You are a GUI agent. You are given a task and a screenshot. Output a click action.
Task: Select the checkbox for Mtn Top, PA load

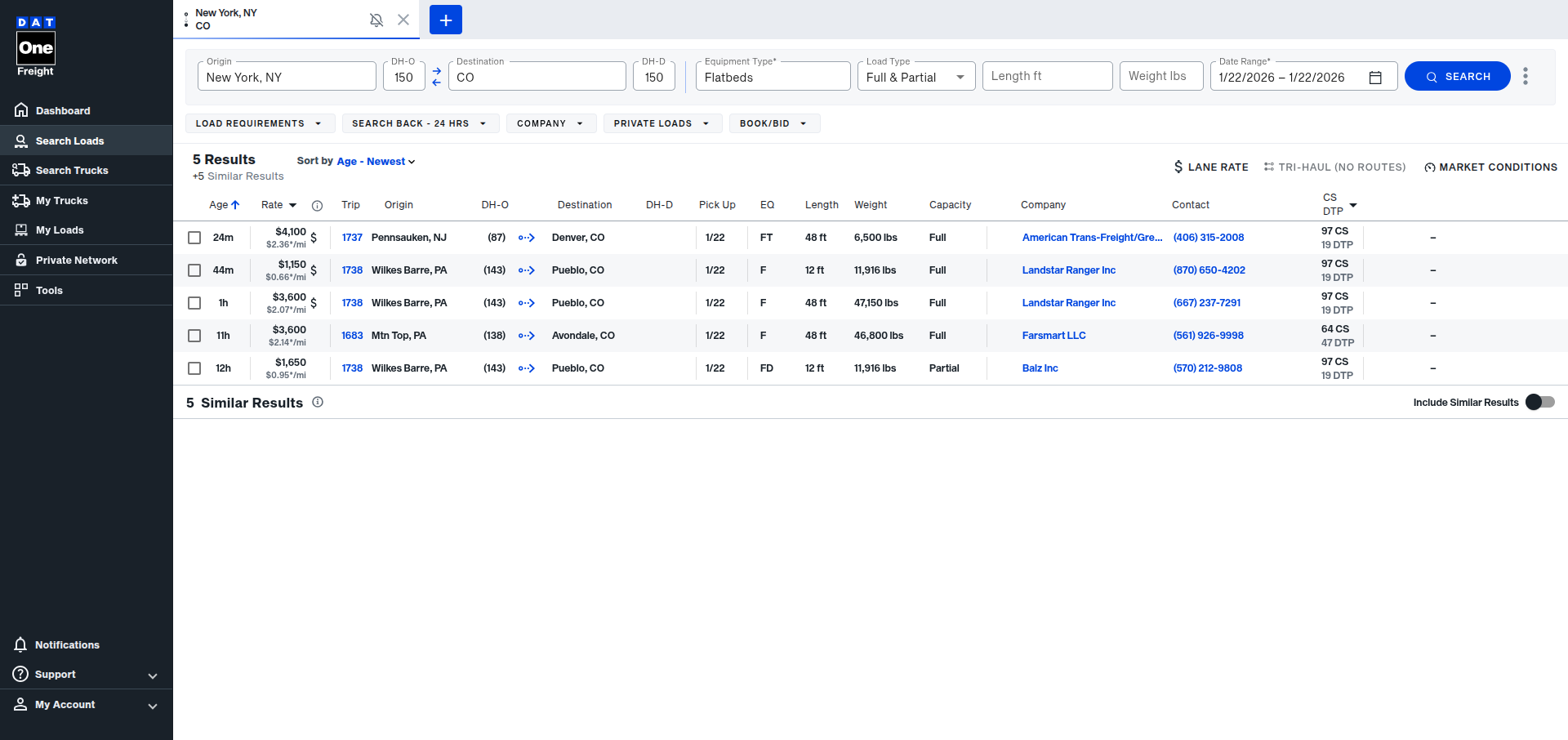tap(194, 336)
